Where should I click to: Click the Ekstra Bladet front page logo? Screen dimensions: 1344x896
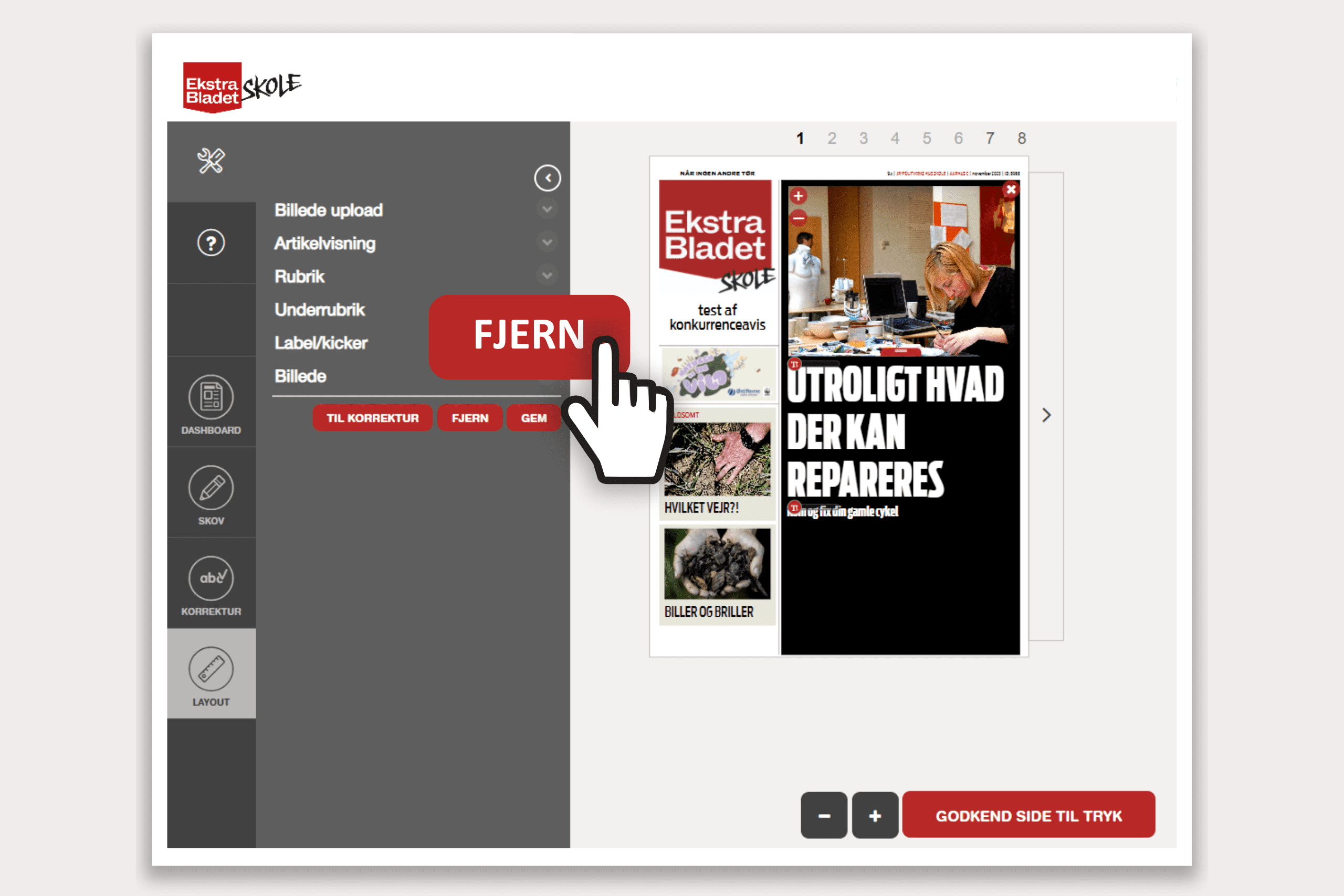(717, 236)
